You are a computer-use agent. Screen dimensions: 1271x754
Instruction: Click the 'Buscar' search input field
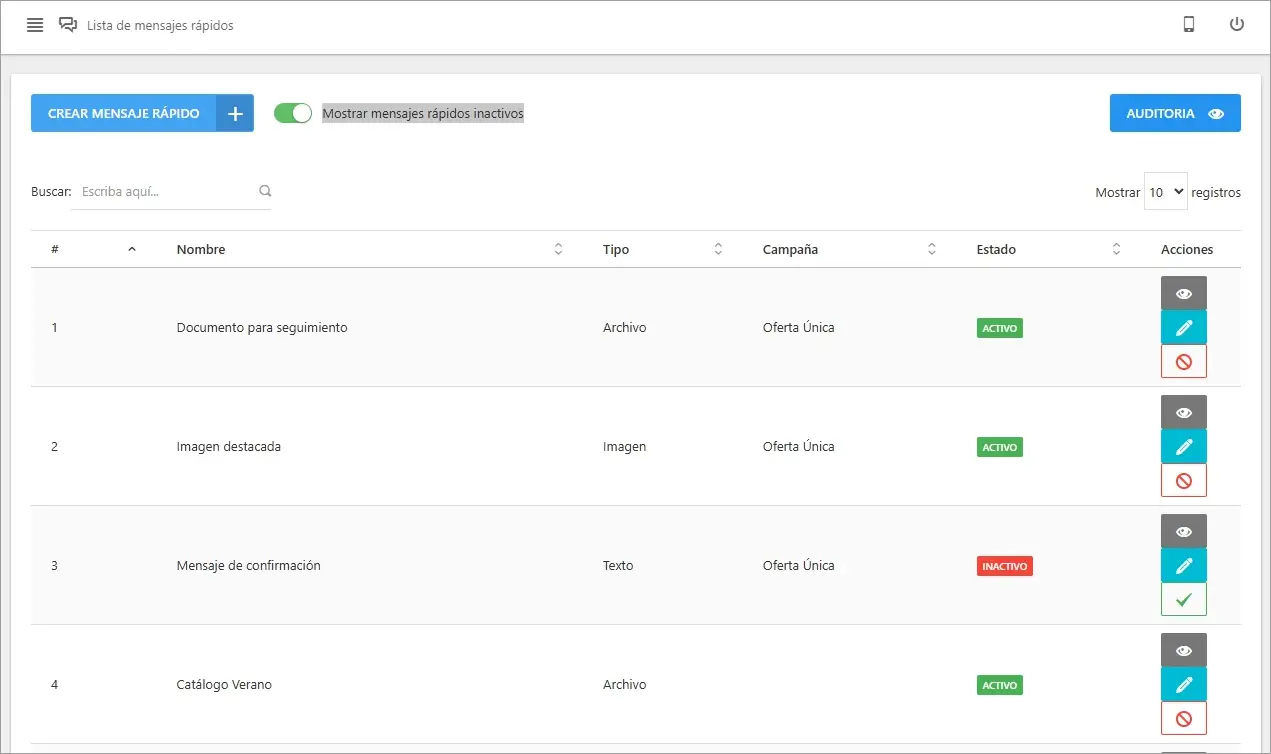165,192
